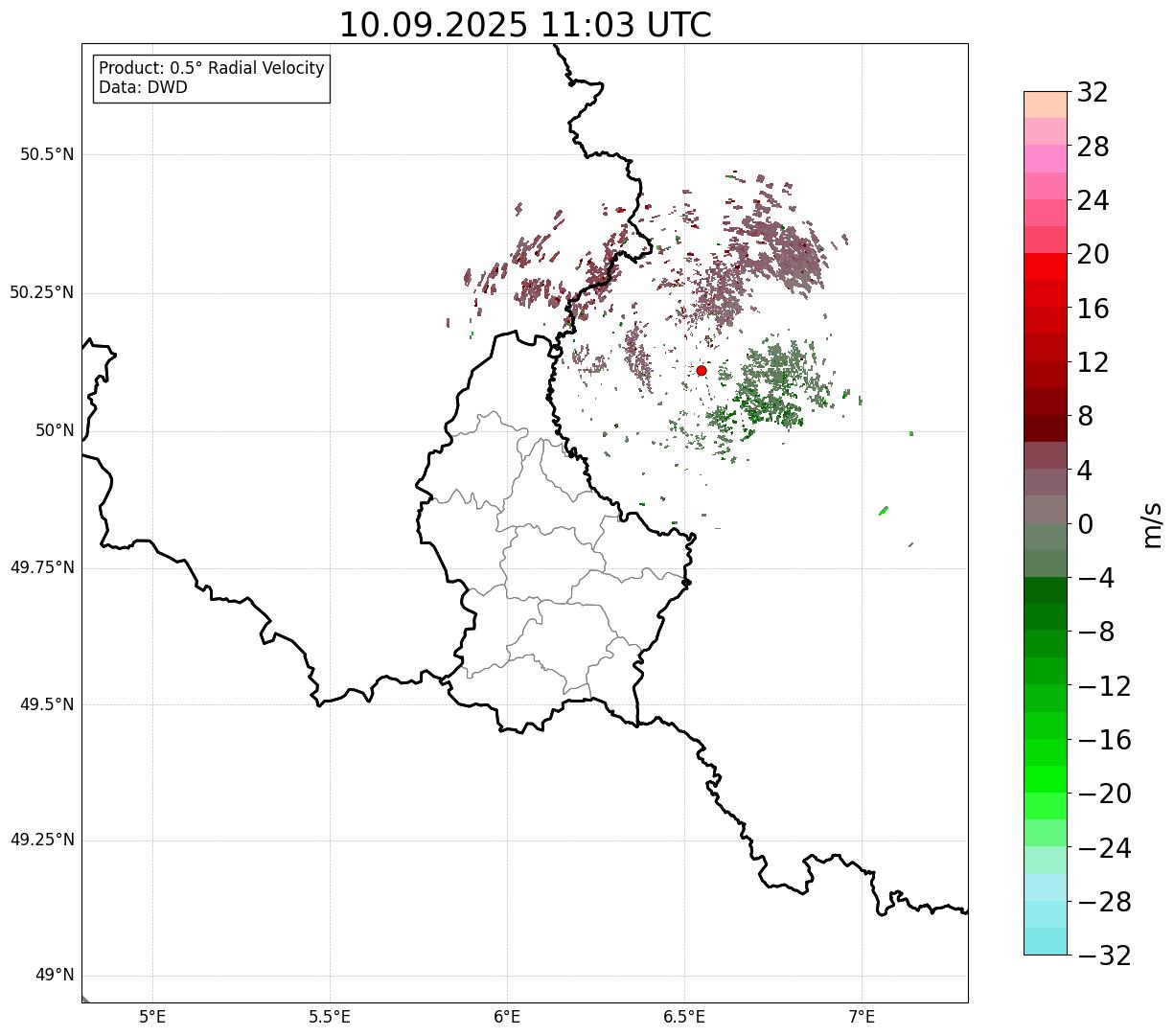Click the red radar site marker dot

[x=702, y=370]
